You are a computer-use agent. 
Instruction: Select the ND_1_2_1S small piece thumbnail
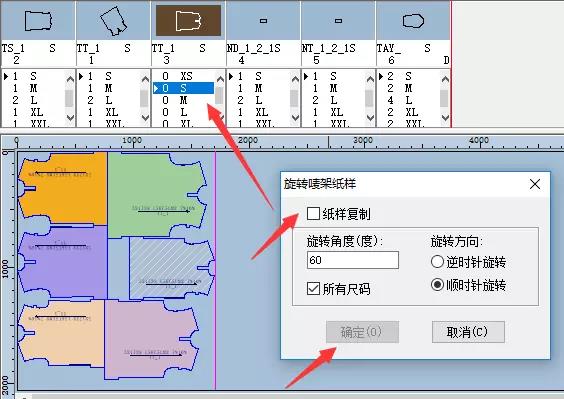[263, 21]
